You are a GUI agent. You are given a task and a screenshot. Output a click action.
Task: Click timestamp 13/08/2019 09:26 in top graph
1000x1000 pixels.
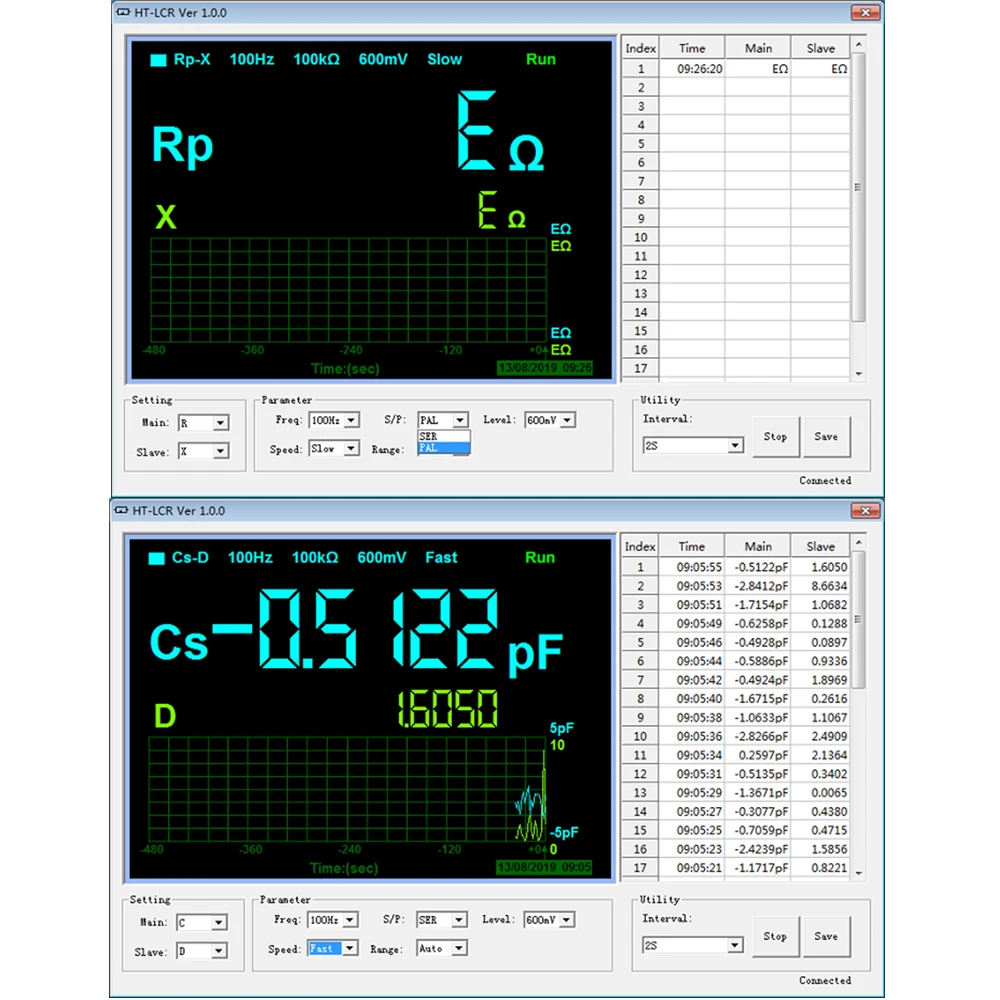[545, 368]
